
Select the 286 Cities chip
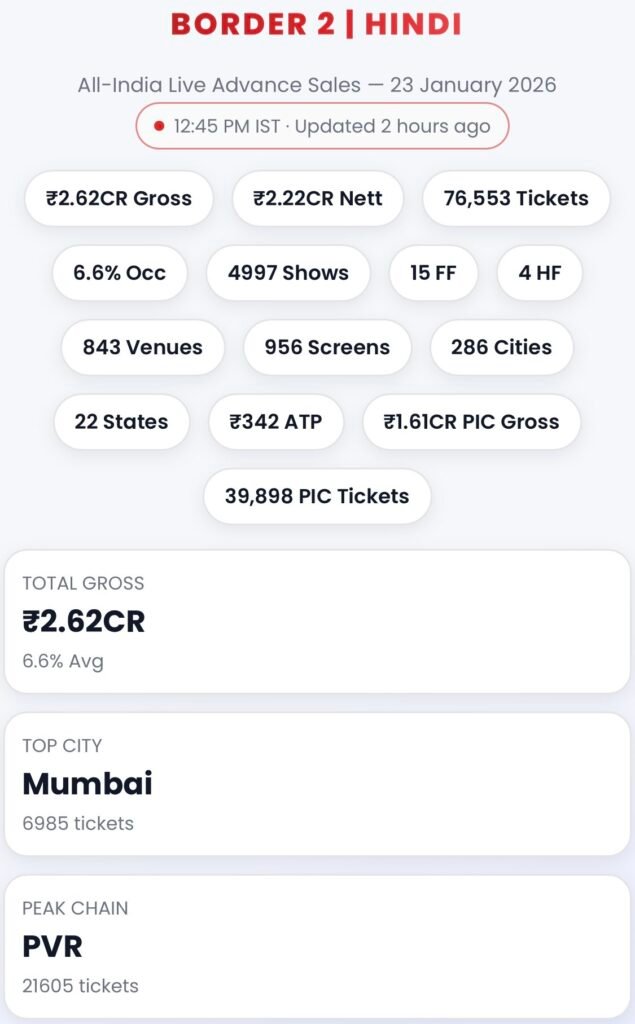coord(501,348)
